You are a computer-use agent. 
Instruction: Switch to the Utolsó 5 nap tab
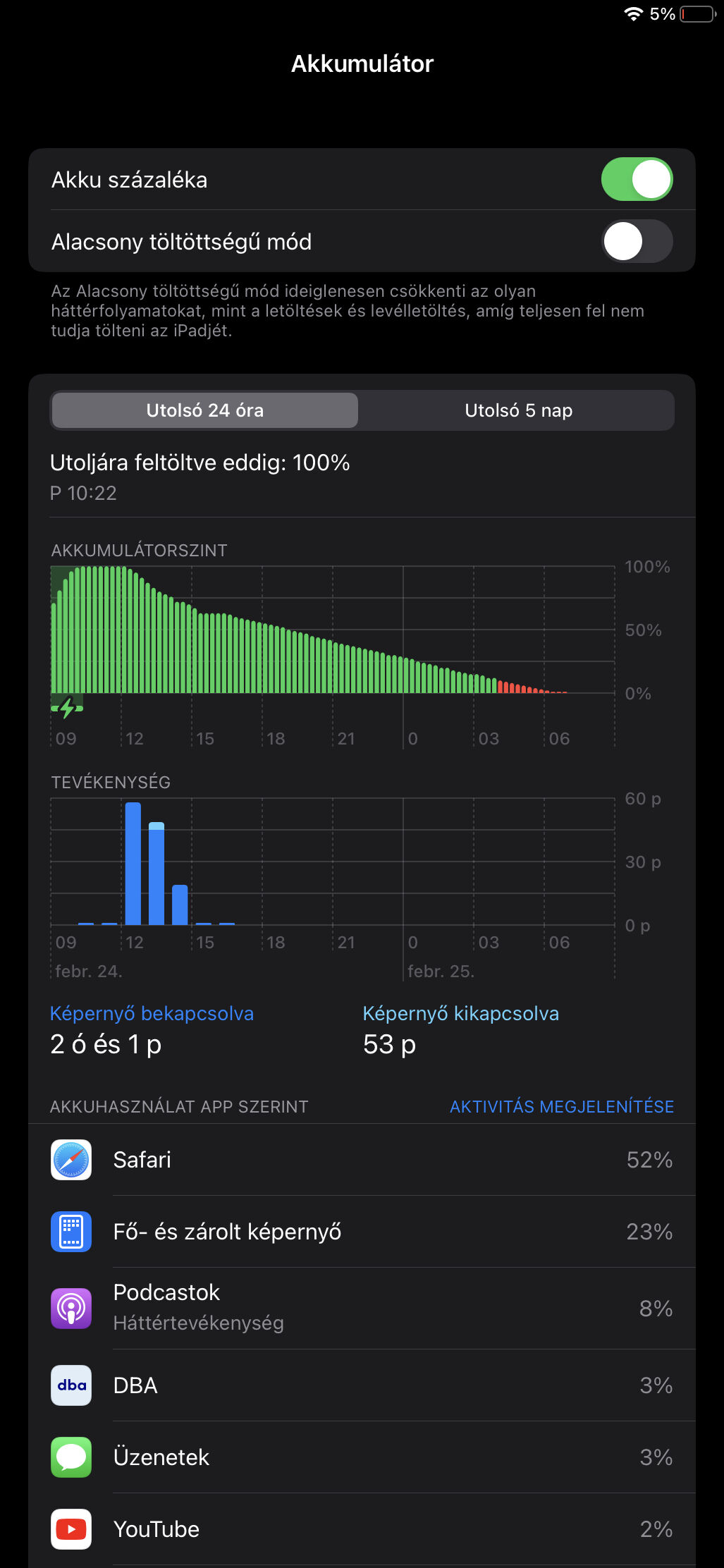[518, 410]
